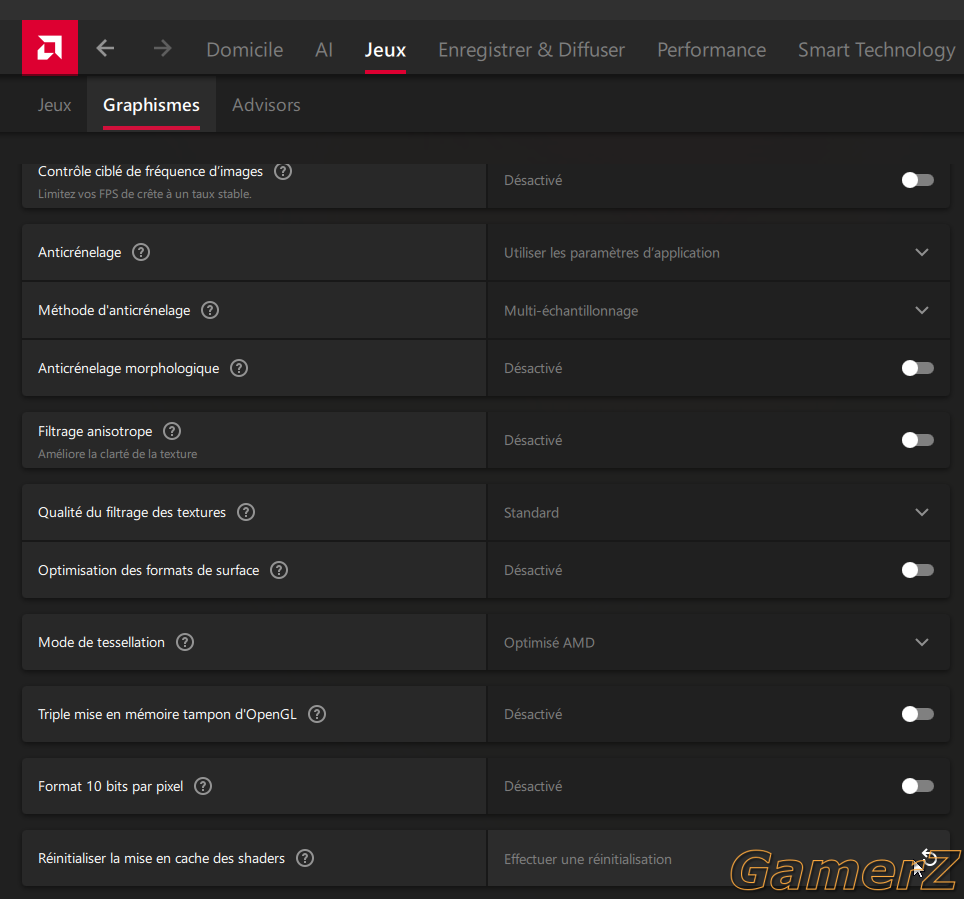Screen dimensions: 964x899
Task: Enable Anticrénelage morphologique toggle
Action: pos(918,368)
